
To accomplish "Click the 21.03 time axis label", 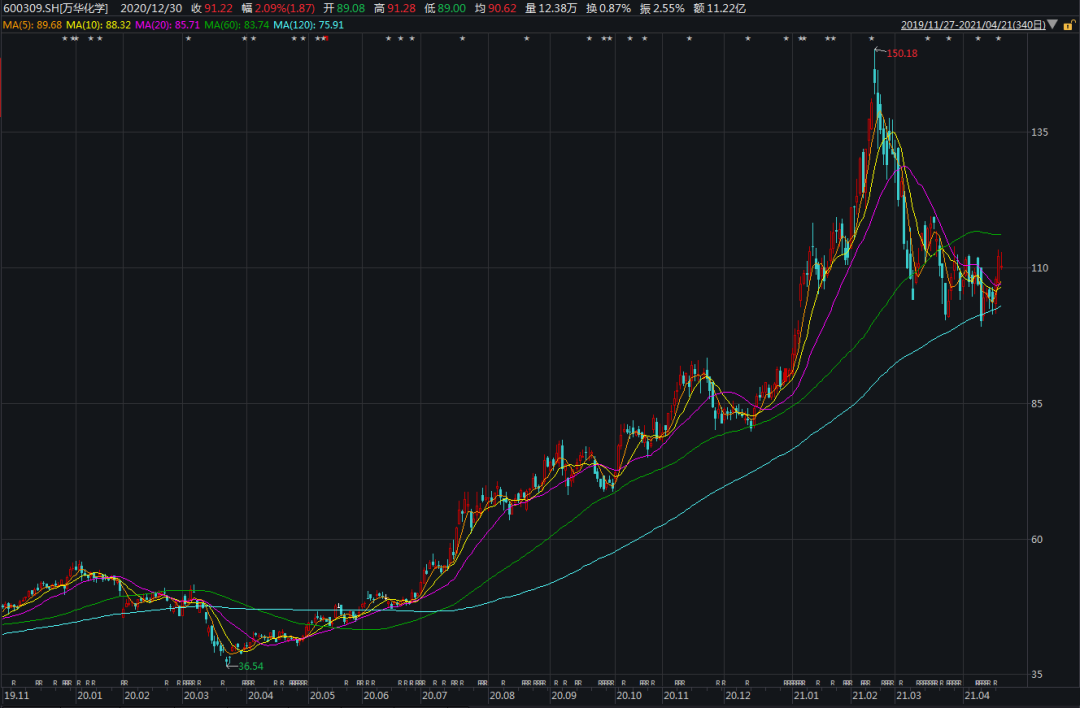I will [x=908, y=696].
